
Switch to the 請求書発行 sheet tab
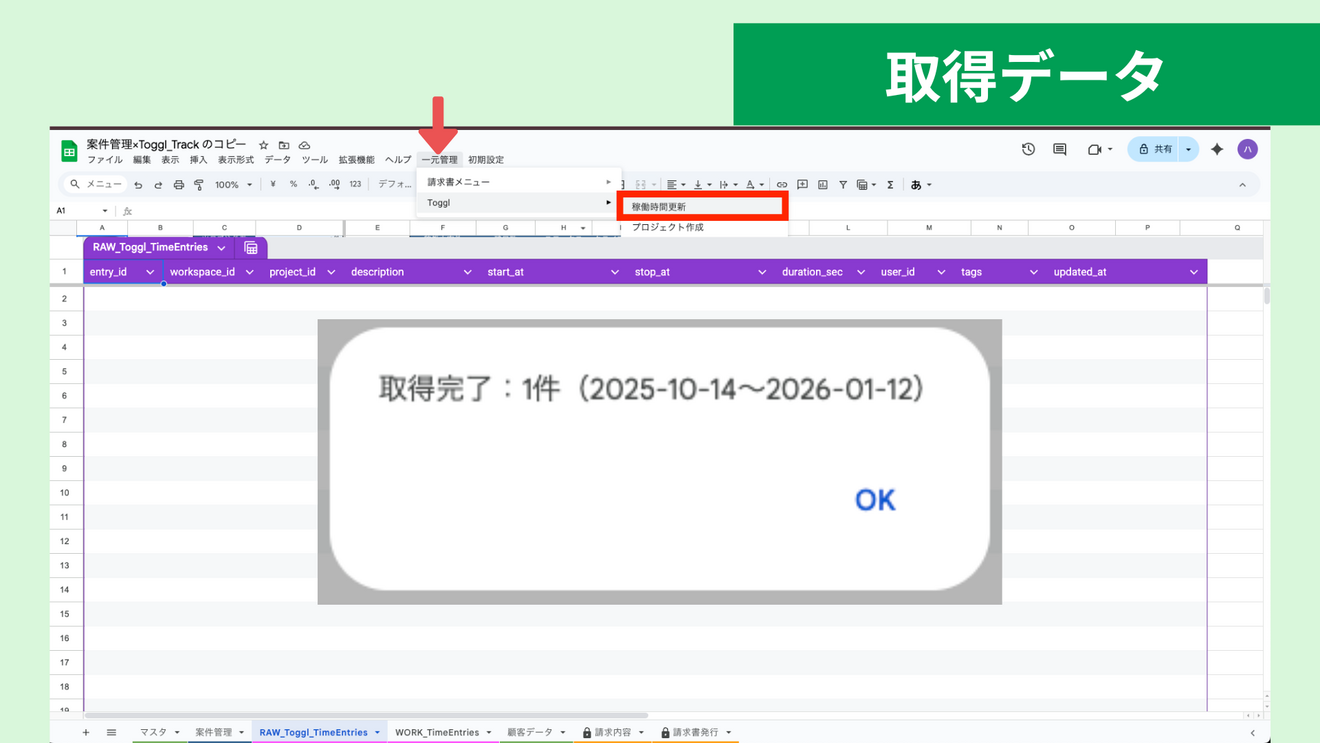click(696, 732)
